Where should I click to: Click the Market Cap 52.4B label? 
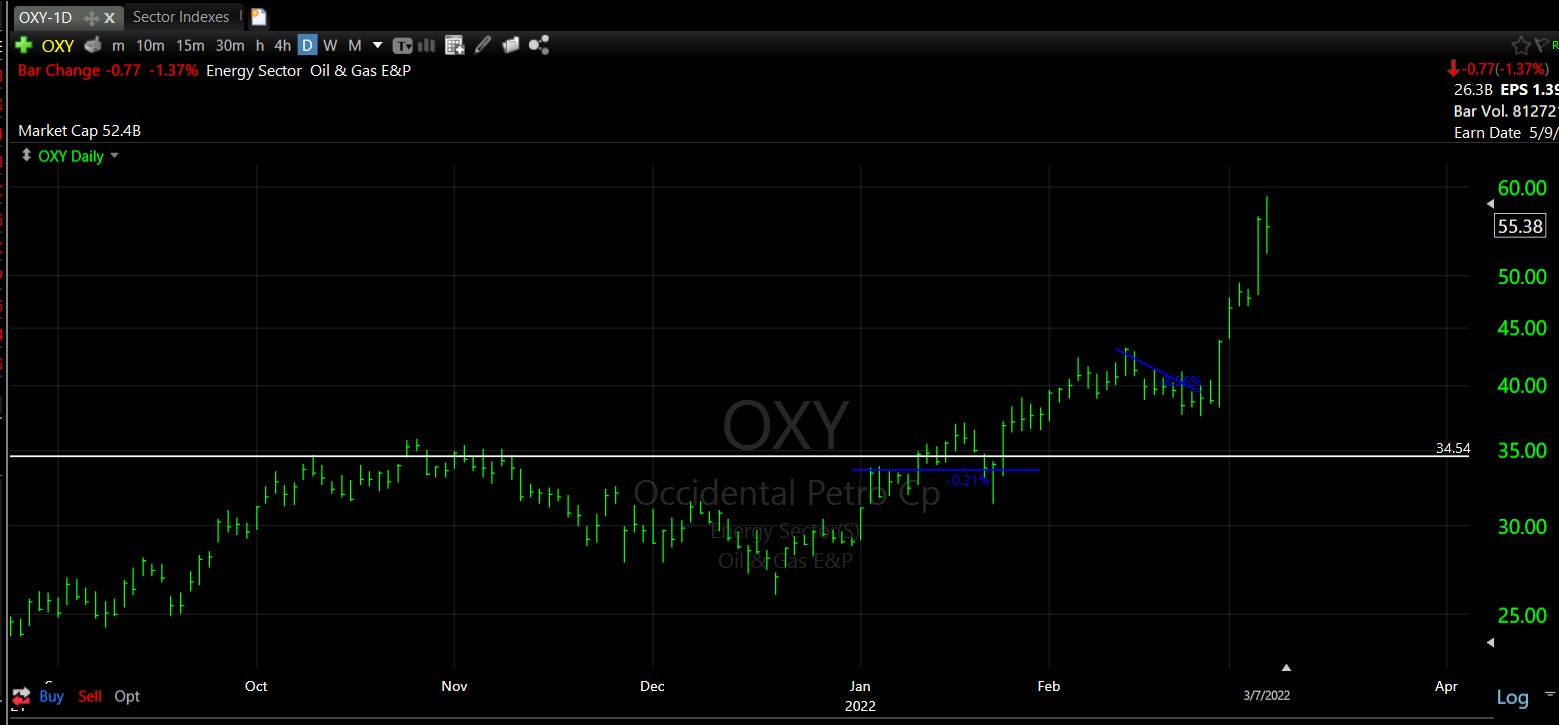click(x=80, y=131)
